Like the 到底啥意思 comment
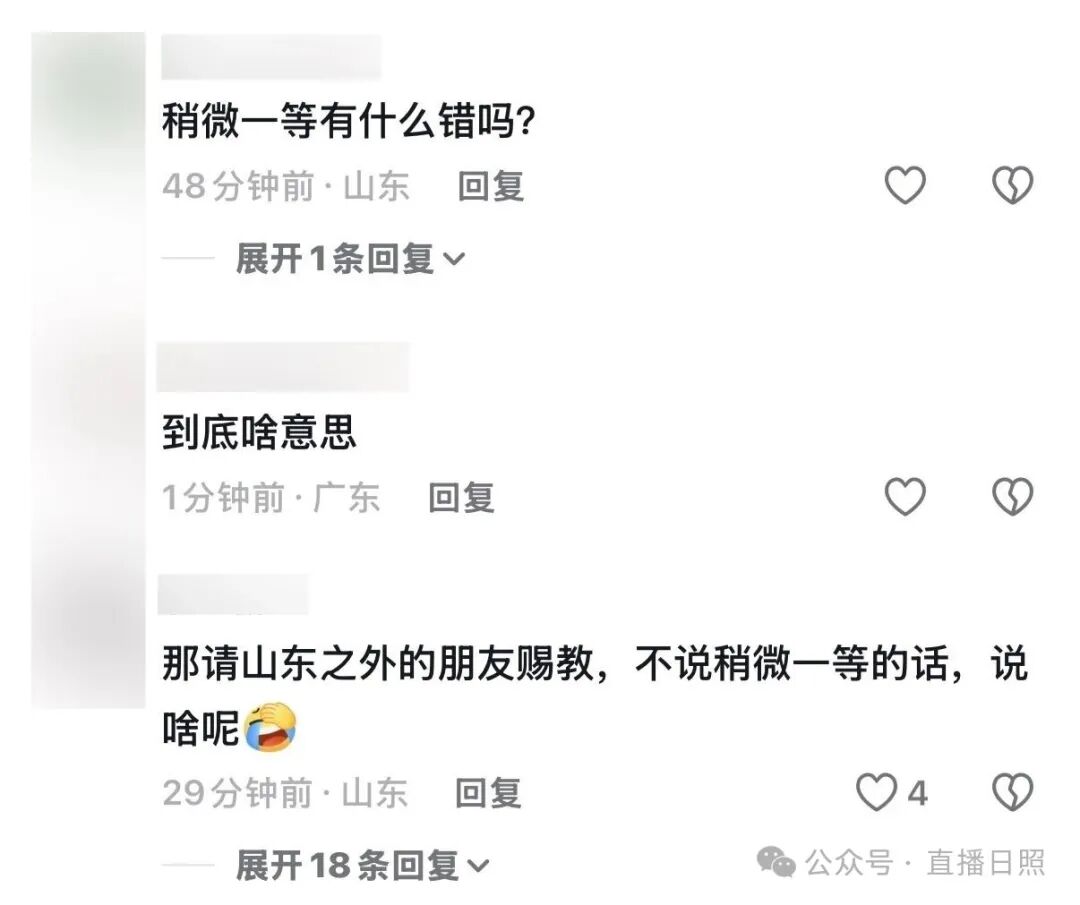 [x=904, y=496]
